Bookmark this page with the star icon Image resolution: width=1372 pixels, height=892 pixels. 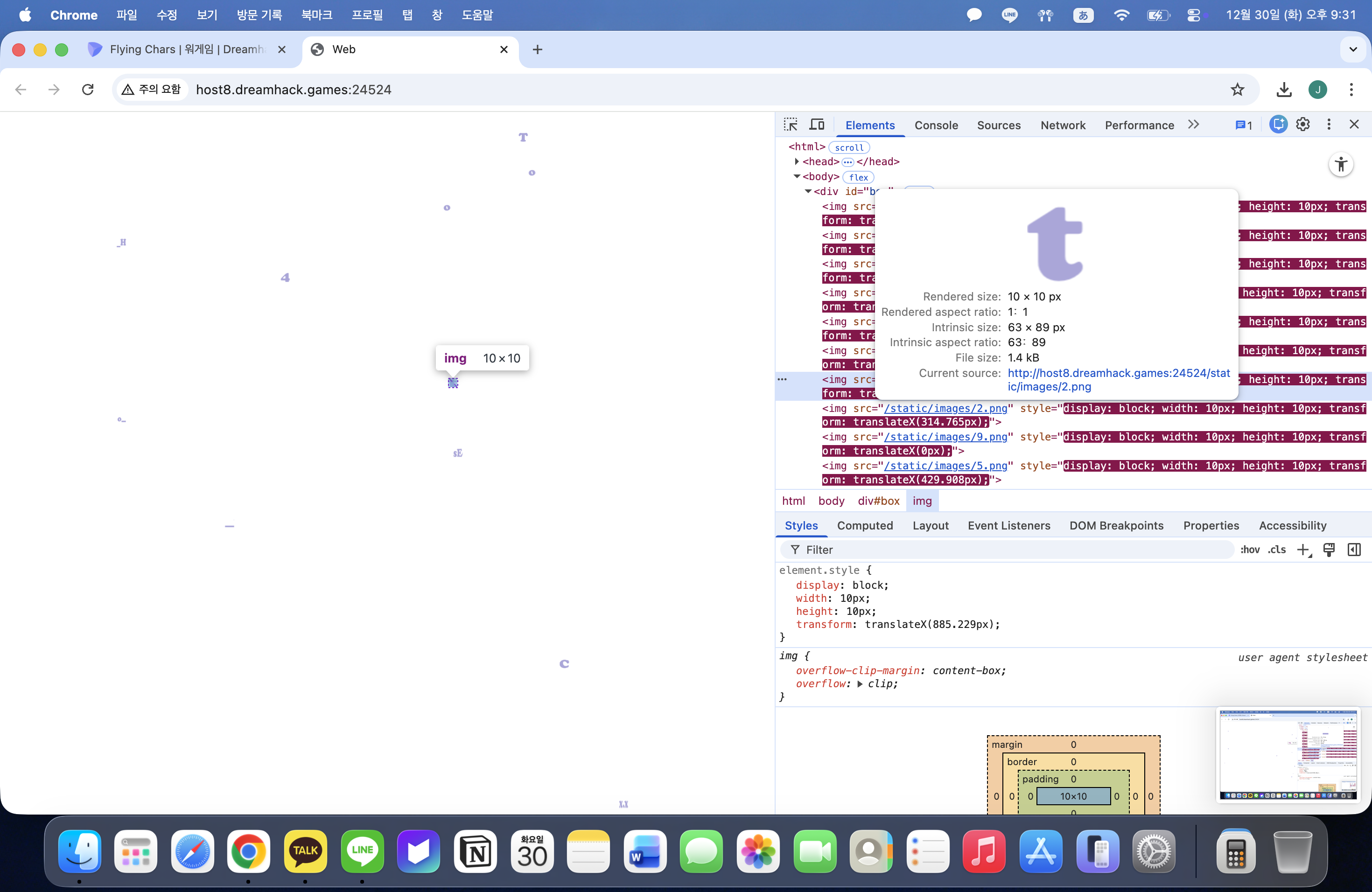(1237, 90)
